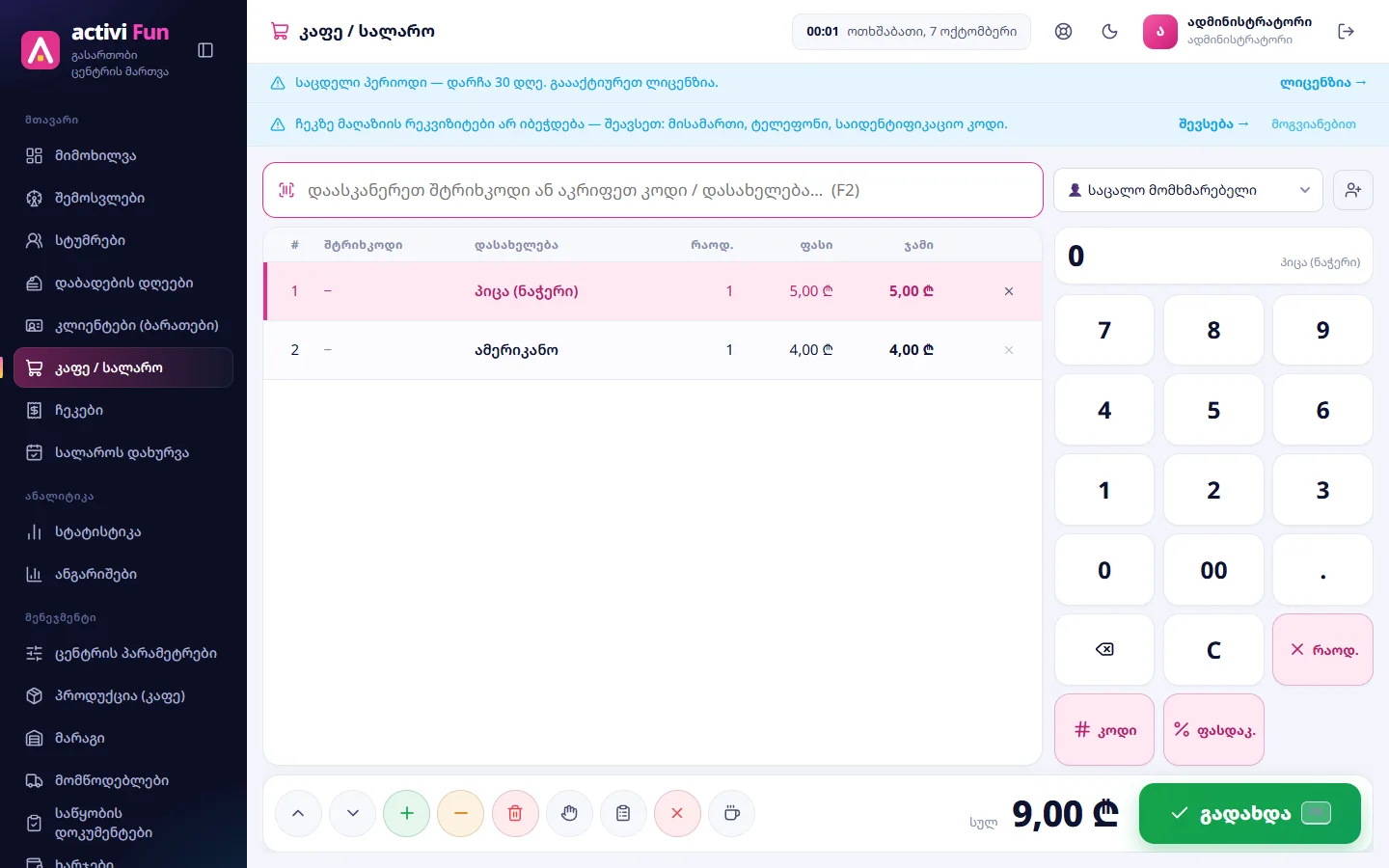The image size is (1389, 868).
Task: Open პროდუქცია (კაფე) in the sidebar
Action: (123, 695)
